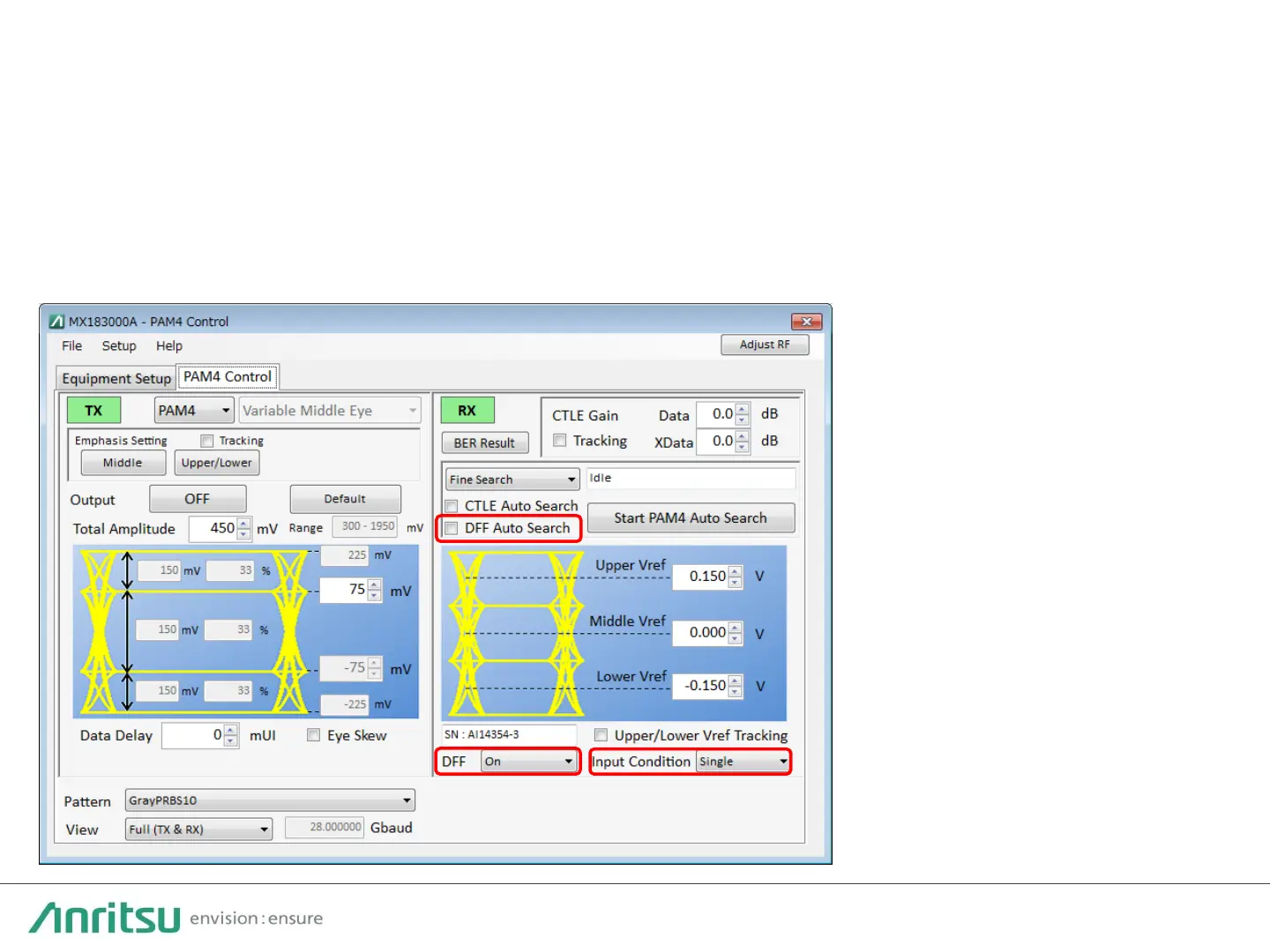This screenshot has height=952, width=1270.
Task: Click the Default button
Action: 345,499
